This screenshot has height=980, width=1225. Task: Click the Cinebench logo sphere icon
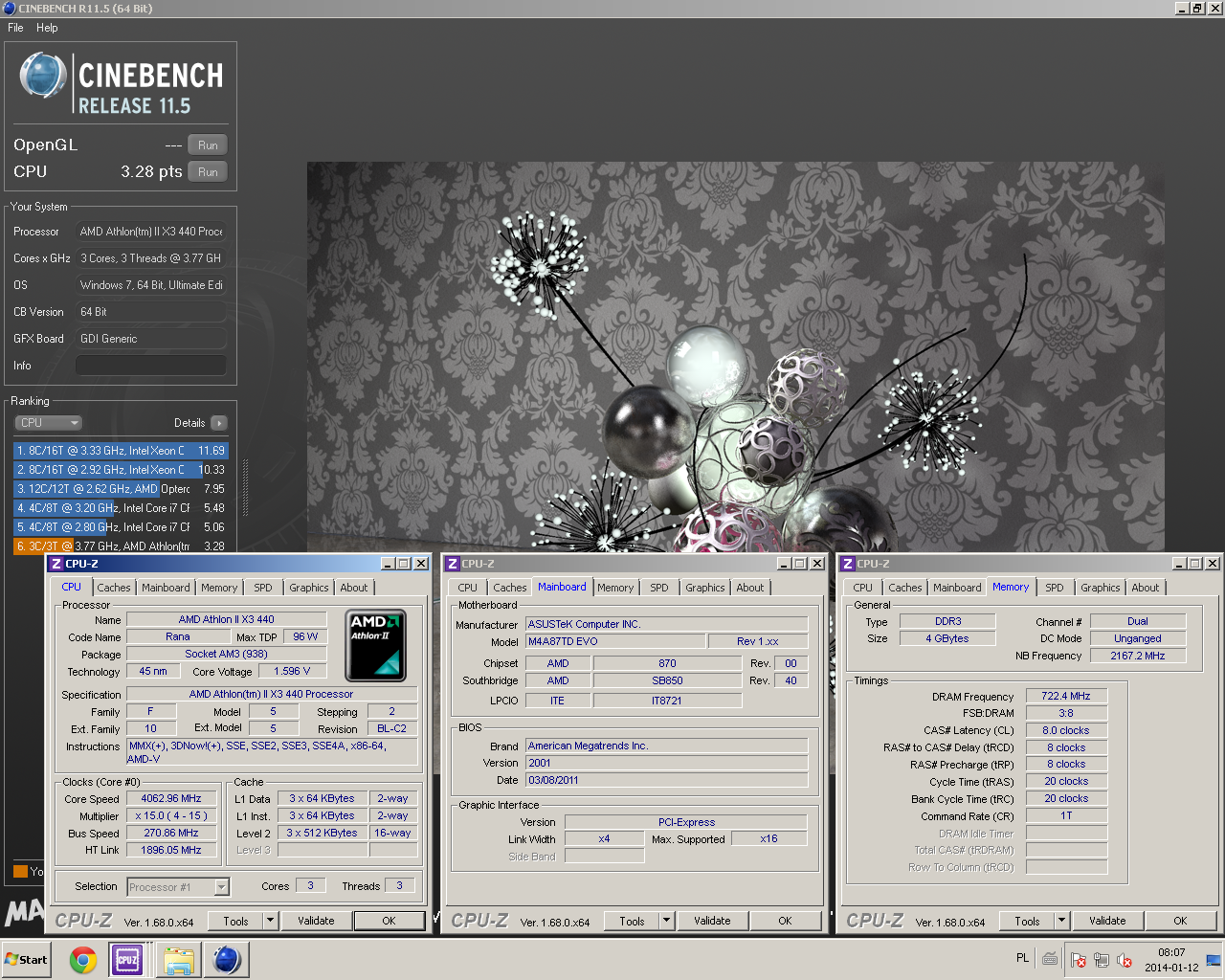coord(43,76)
